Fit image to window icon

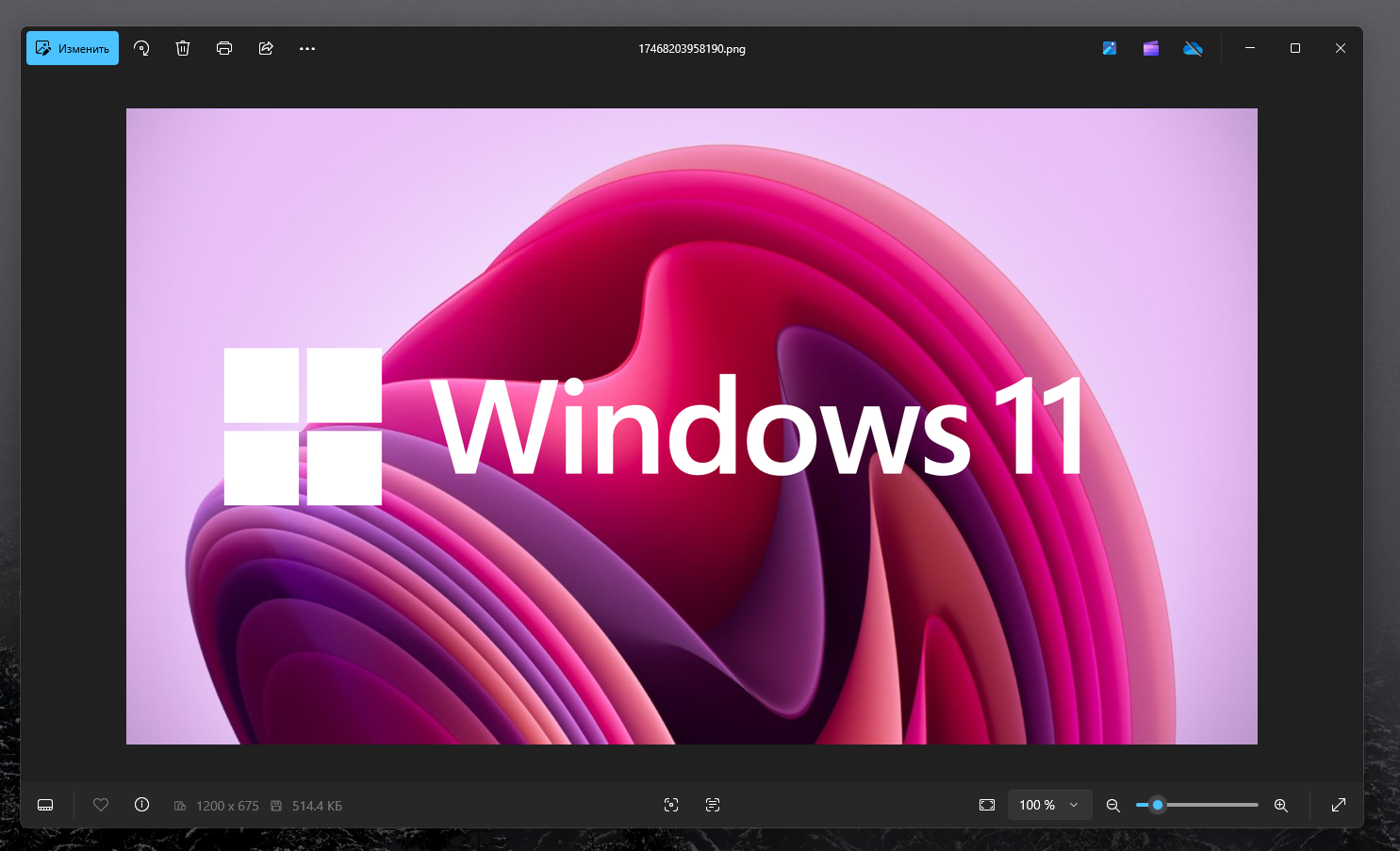click(987, 805)
